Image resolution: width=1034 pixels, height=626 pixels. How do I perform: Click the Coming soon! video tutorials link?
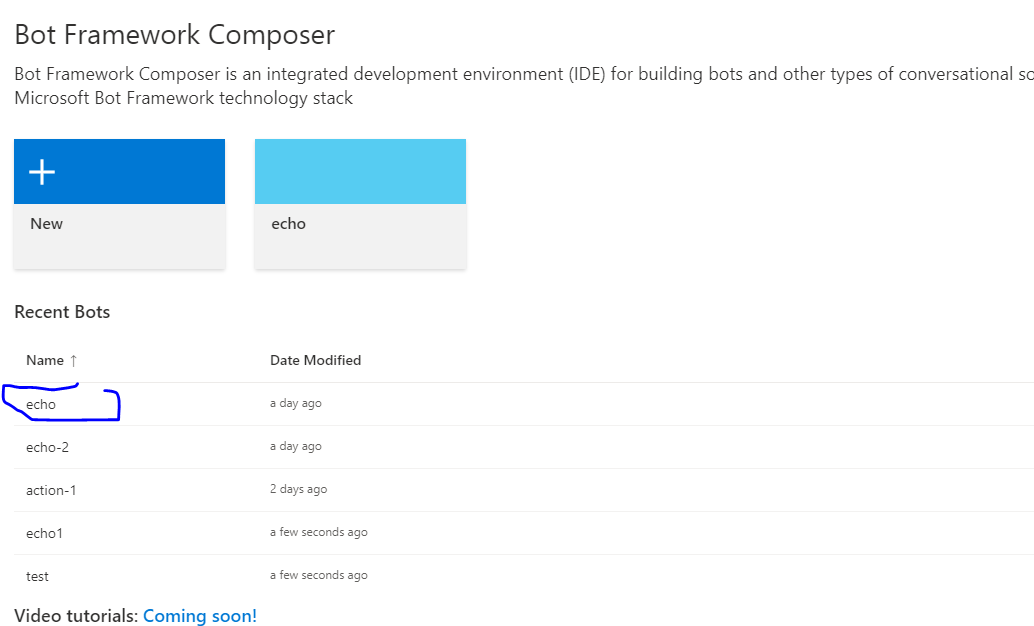[200, 616]
